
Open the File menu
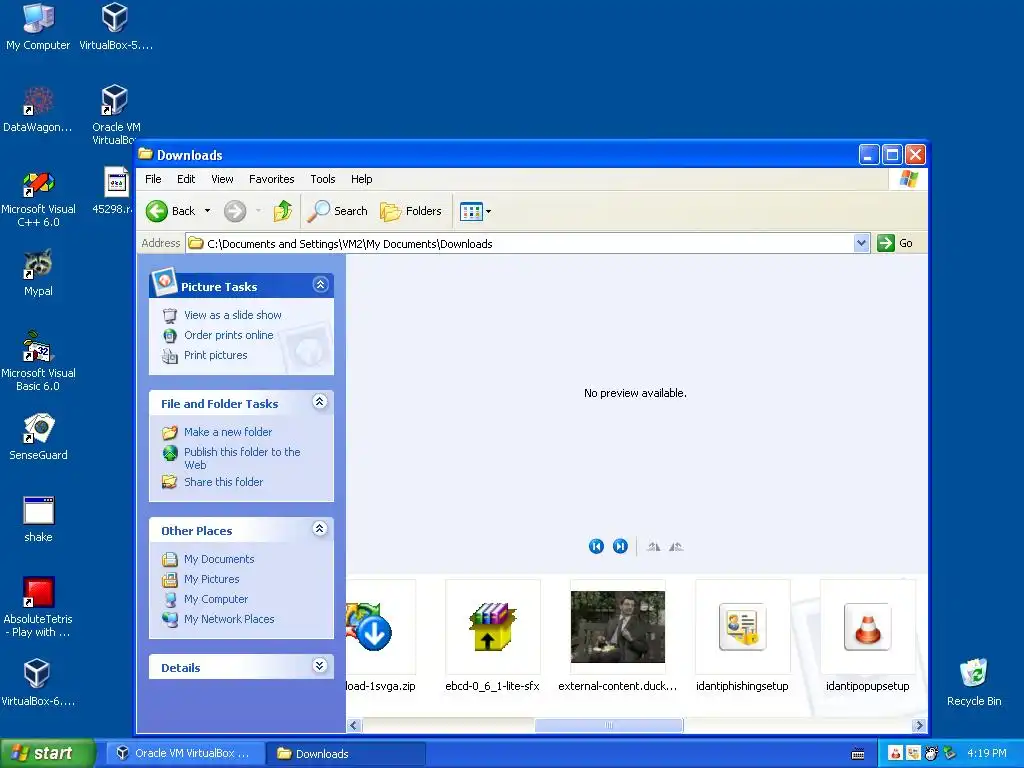[x=153, y=179]
